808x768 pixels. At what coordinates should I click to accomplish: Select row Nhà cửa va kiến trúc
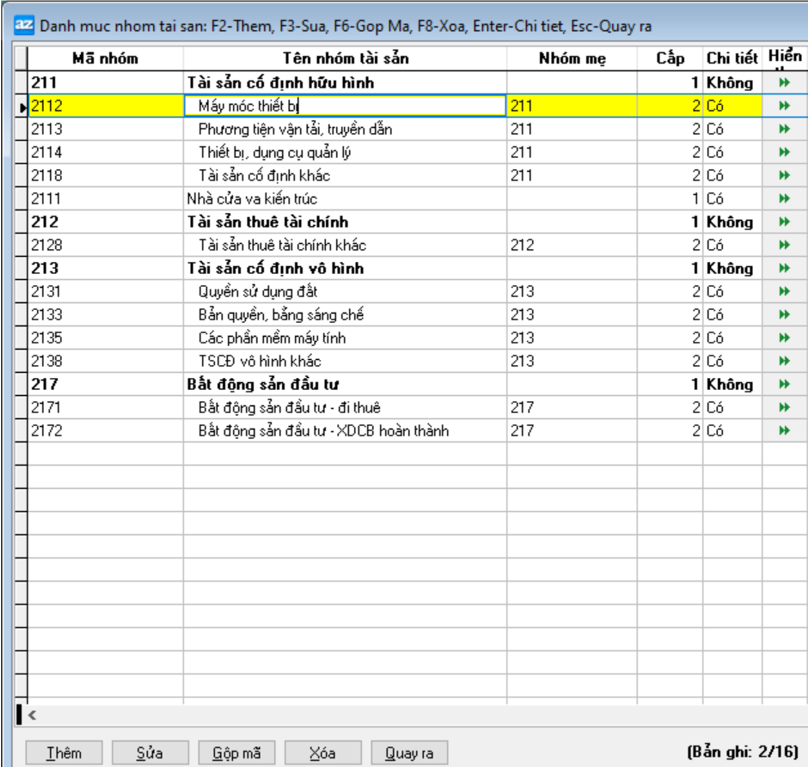click(252, 199)
